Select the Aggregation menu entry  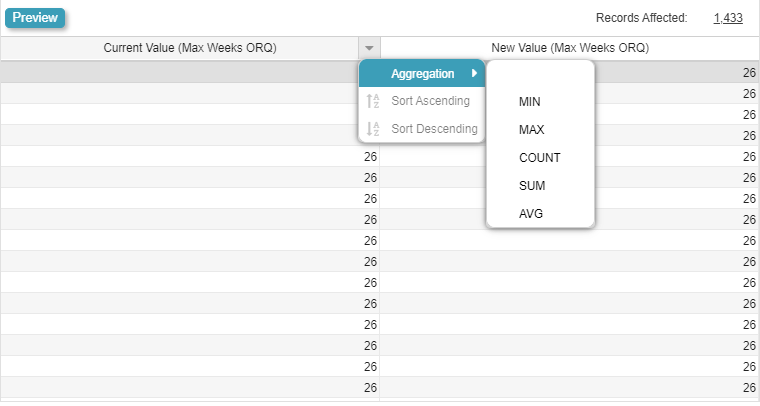click(422, 74)
